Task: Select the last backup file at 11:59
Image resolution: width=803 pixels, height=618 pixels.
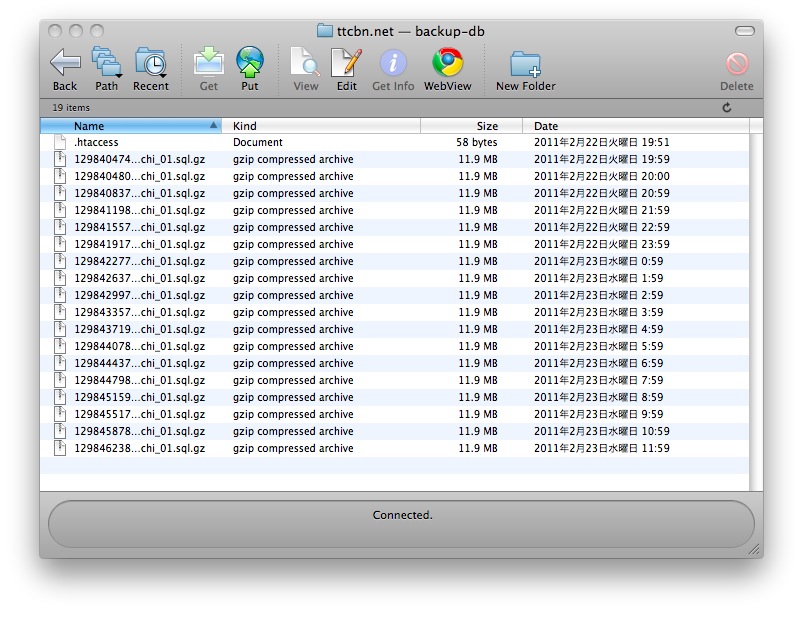Action: pyautogui.click(x=140, y=449)
